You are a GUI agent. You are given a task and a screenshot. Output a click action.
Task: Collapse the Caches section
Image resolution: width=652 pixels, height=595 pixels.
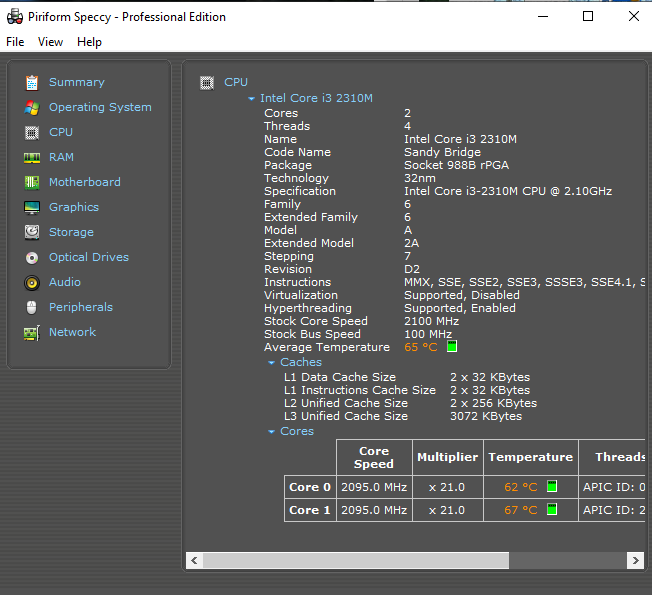[272, 363]
